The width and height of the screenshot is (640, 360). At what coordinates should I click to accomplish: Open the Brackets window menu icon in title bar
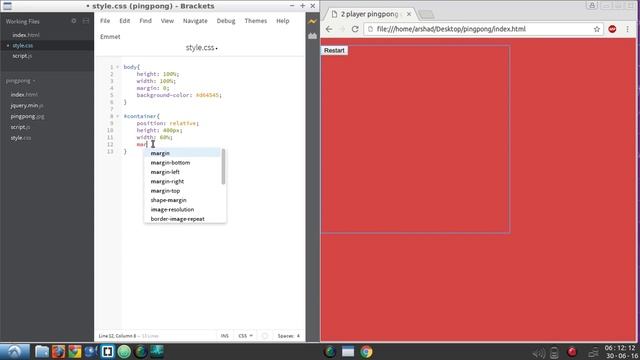(7, 6)
